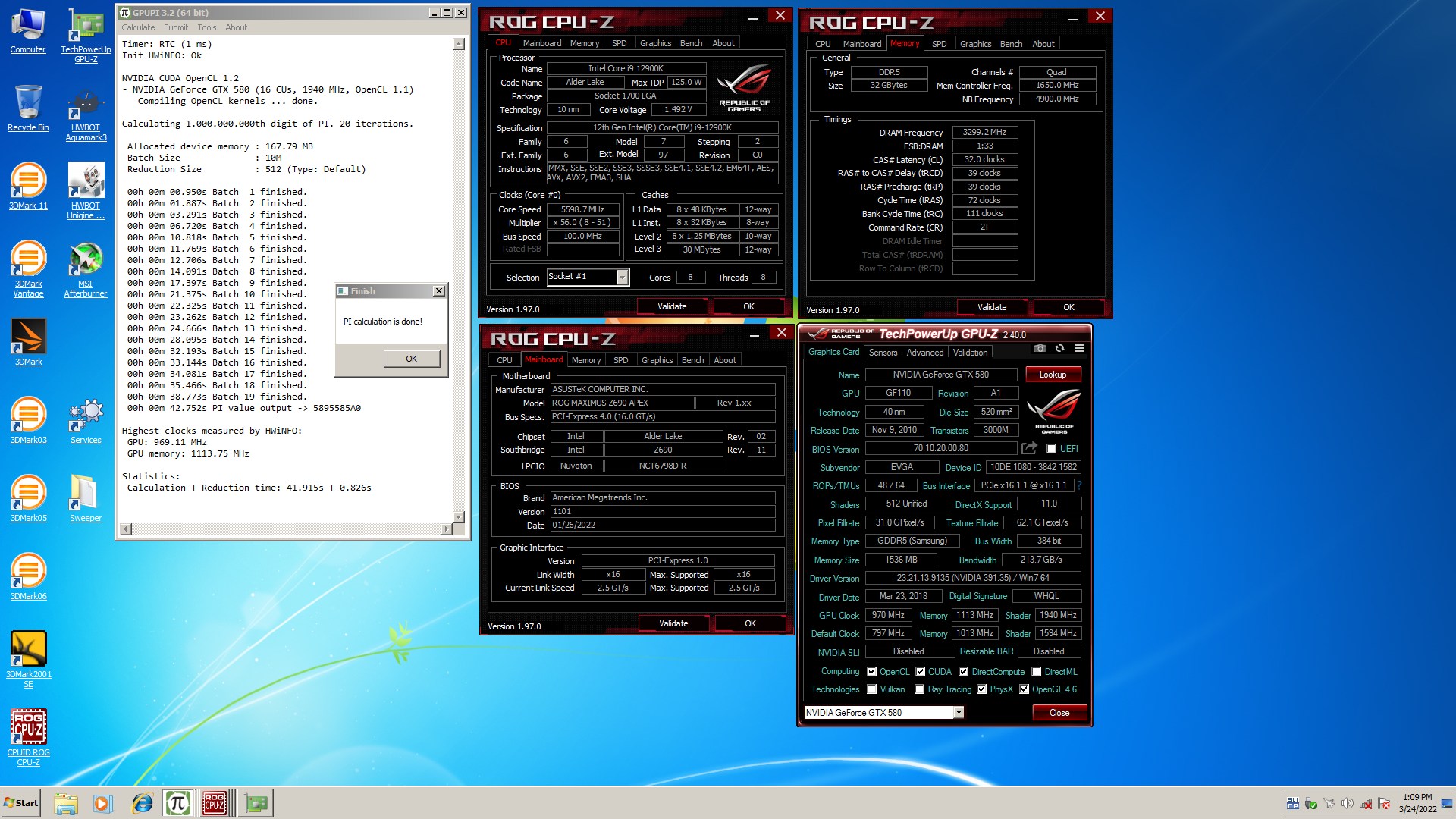Toggle the DirectCompute checkbox
This screenshot has width=1456, height=819.
click(963, 672)
